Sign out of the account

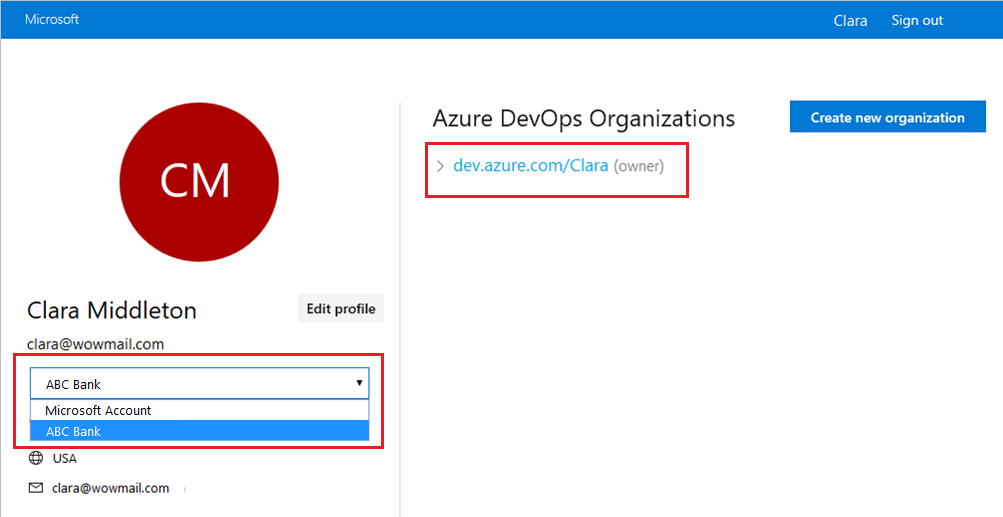(917, 20)
